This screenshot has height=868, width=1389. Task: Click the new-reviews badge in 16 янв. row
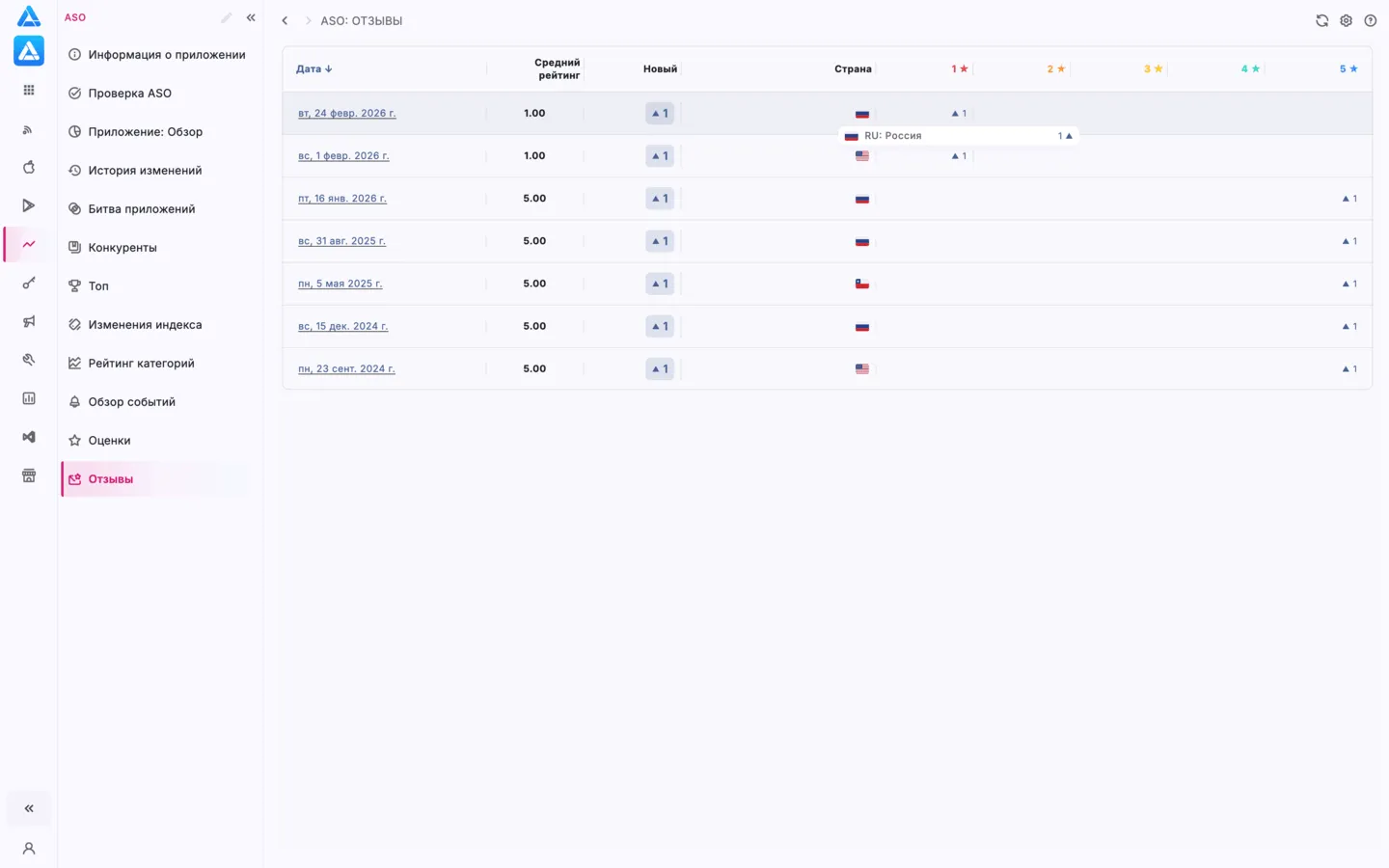(x=660, y=198)
